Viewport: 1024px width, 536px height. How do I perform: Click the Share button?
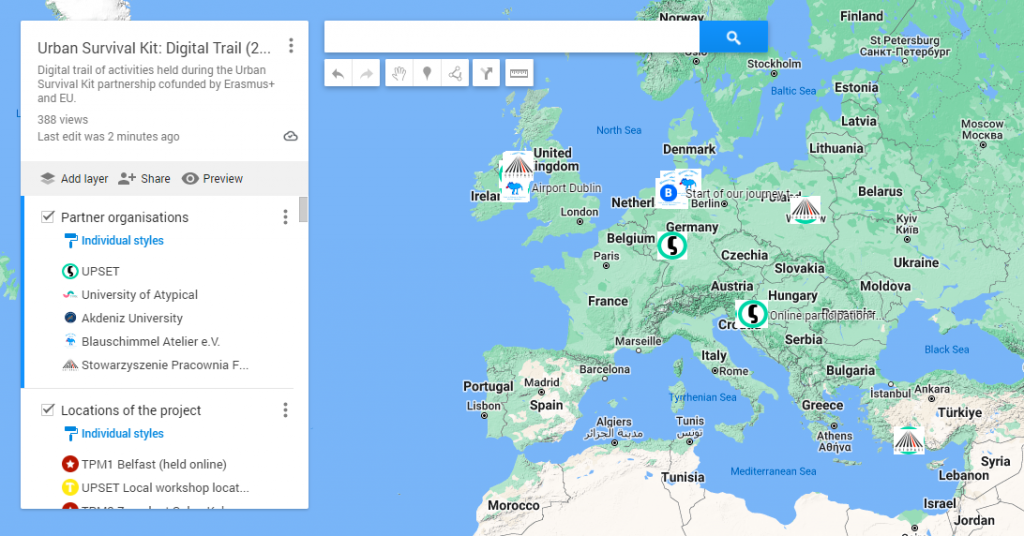pos(144,179)
